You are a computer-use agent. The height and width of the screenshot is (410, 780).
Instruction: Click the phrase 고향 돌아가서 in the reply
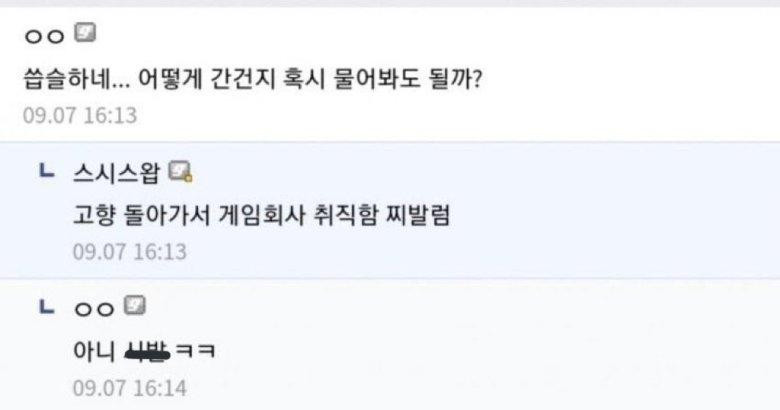tap(129, 214)
